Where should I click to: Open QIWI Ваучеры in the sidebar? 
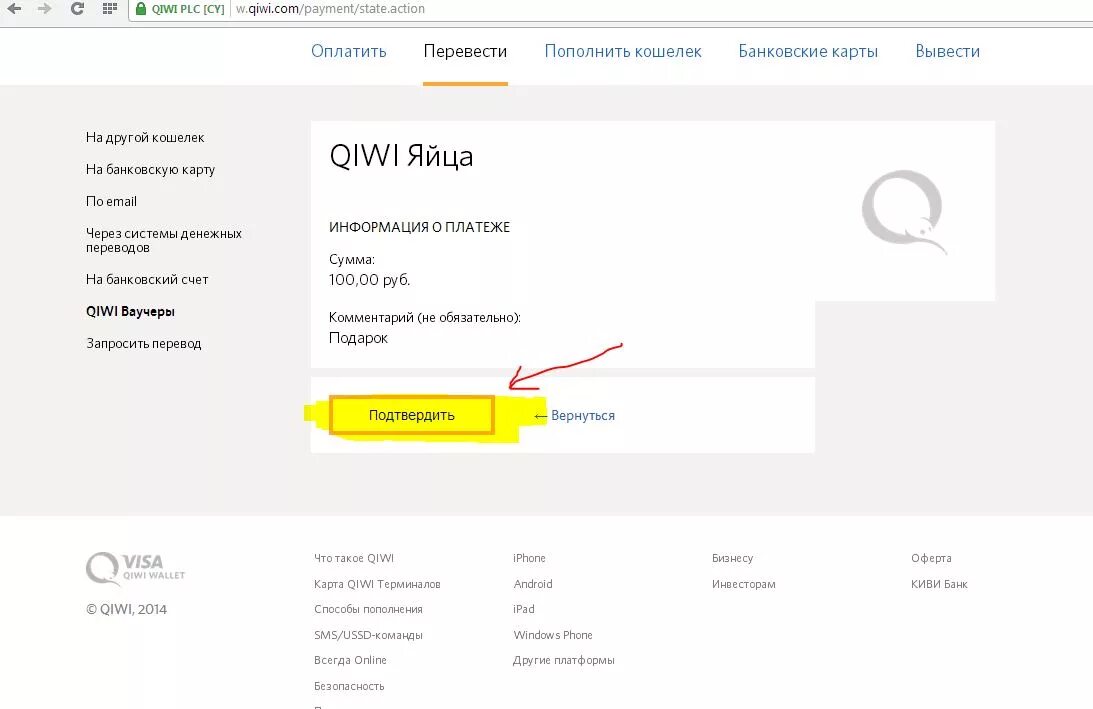130,312
